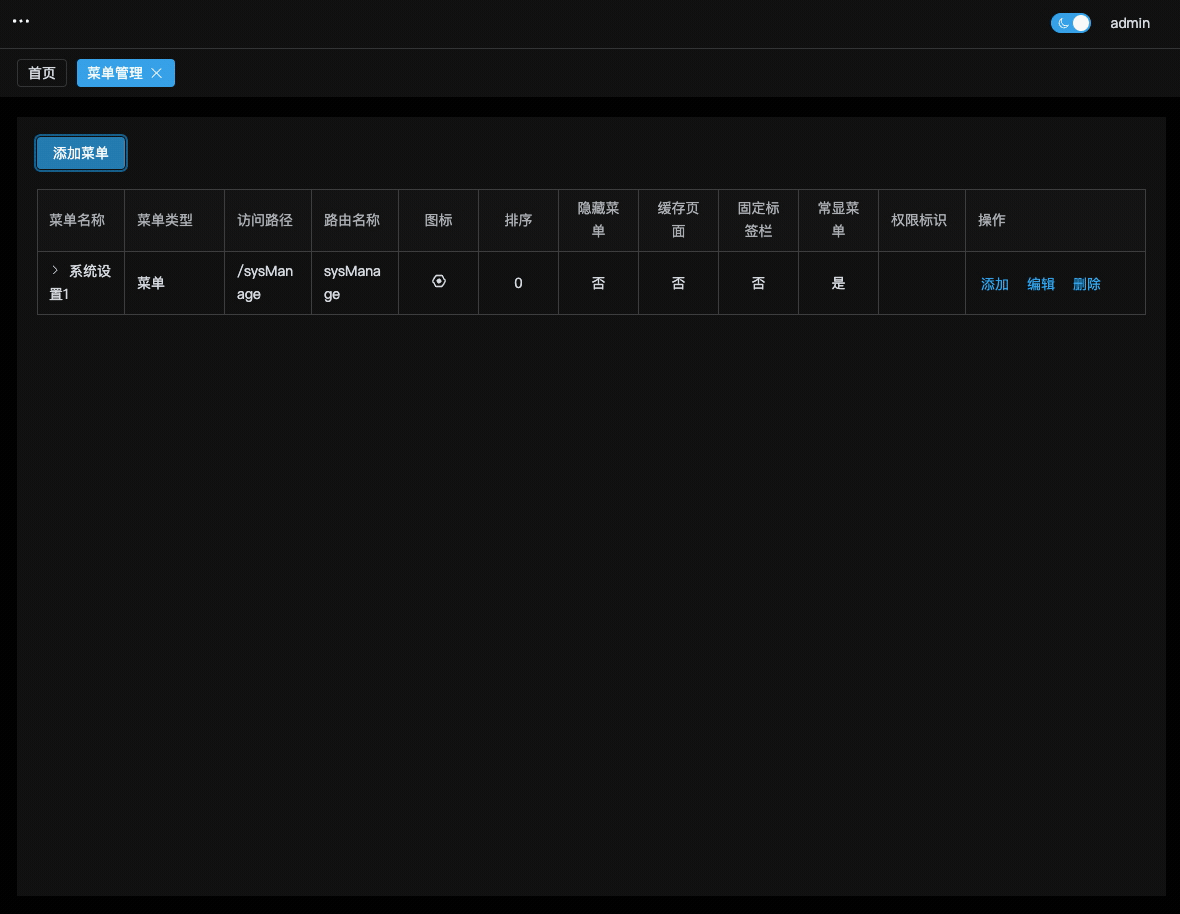Click the 排序 column header
This screenshot has height=914, width=1180.
pos(518,220)
